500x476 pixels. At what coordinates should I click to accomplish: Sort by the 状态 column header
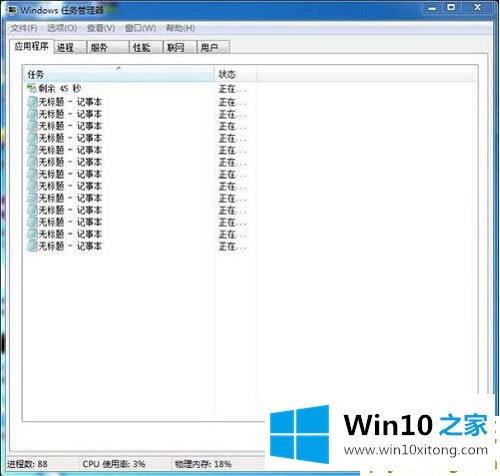click(236, 74)
